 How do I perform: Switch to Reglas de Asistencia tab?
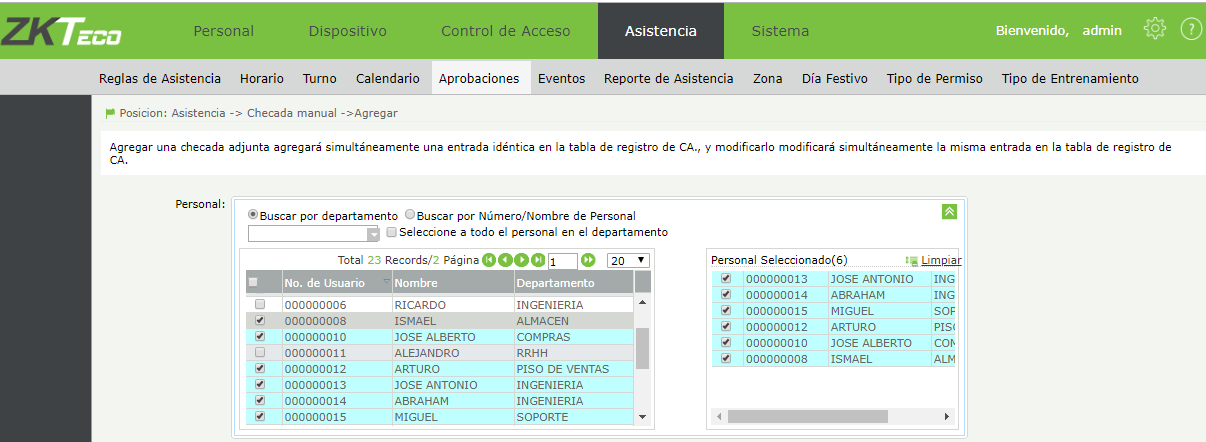click(x=160, y=78)
